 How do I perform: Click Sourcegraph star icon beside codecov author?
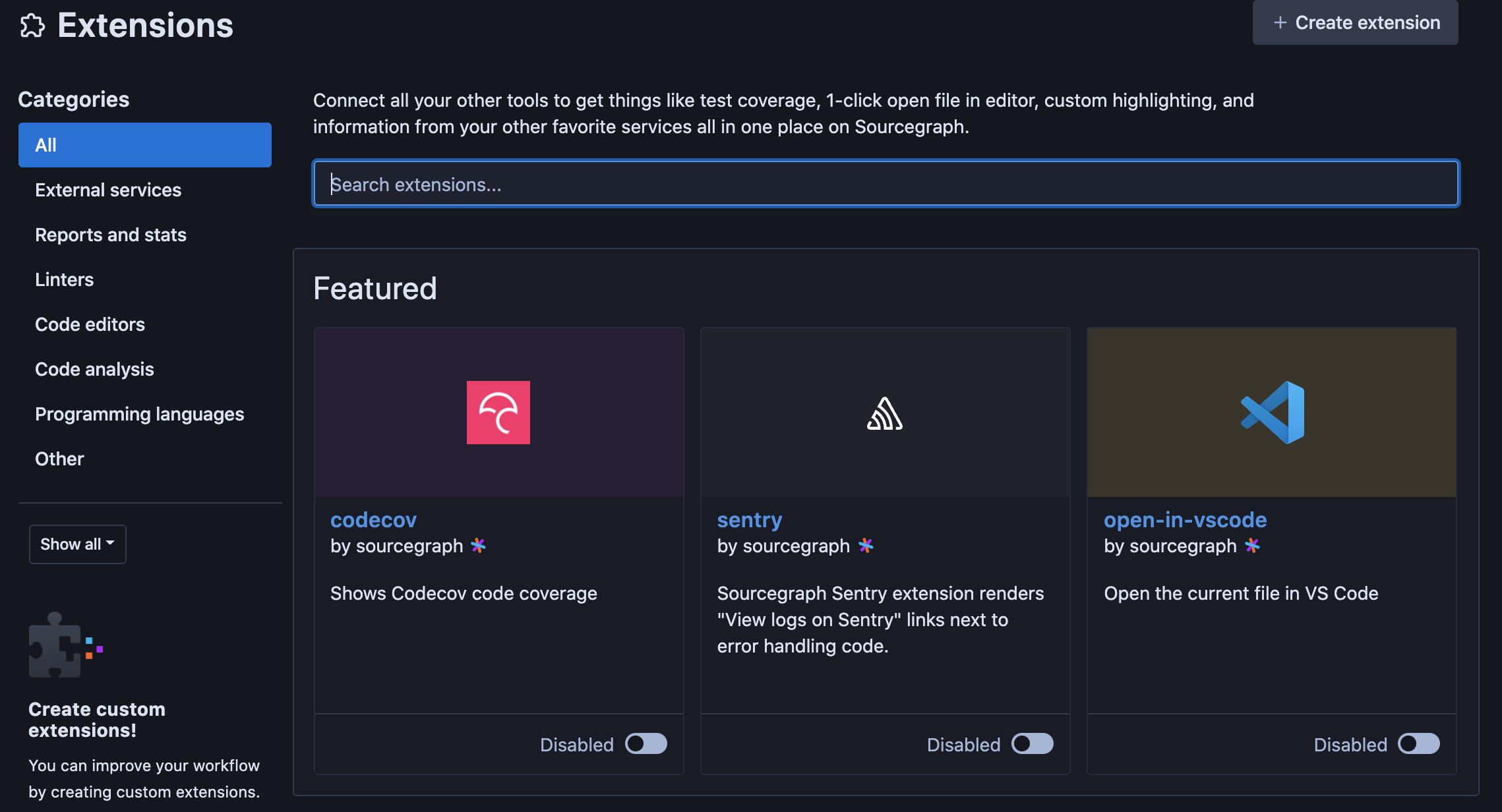pos(479,546)
